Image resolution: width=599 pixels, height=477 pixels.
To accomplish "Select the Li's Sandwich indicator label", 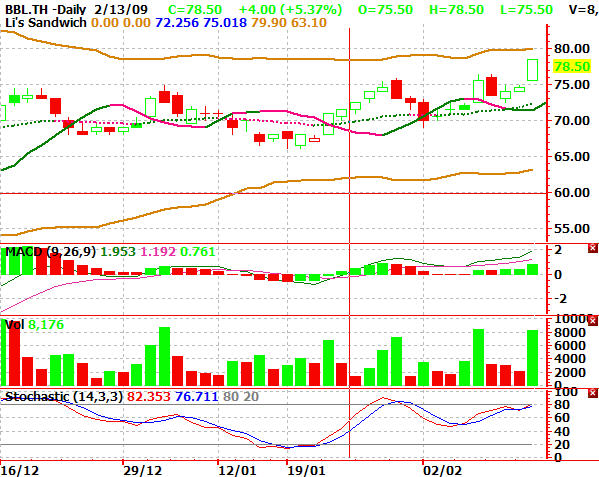I will pyautogui.click(x=46, y=23).
